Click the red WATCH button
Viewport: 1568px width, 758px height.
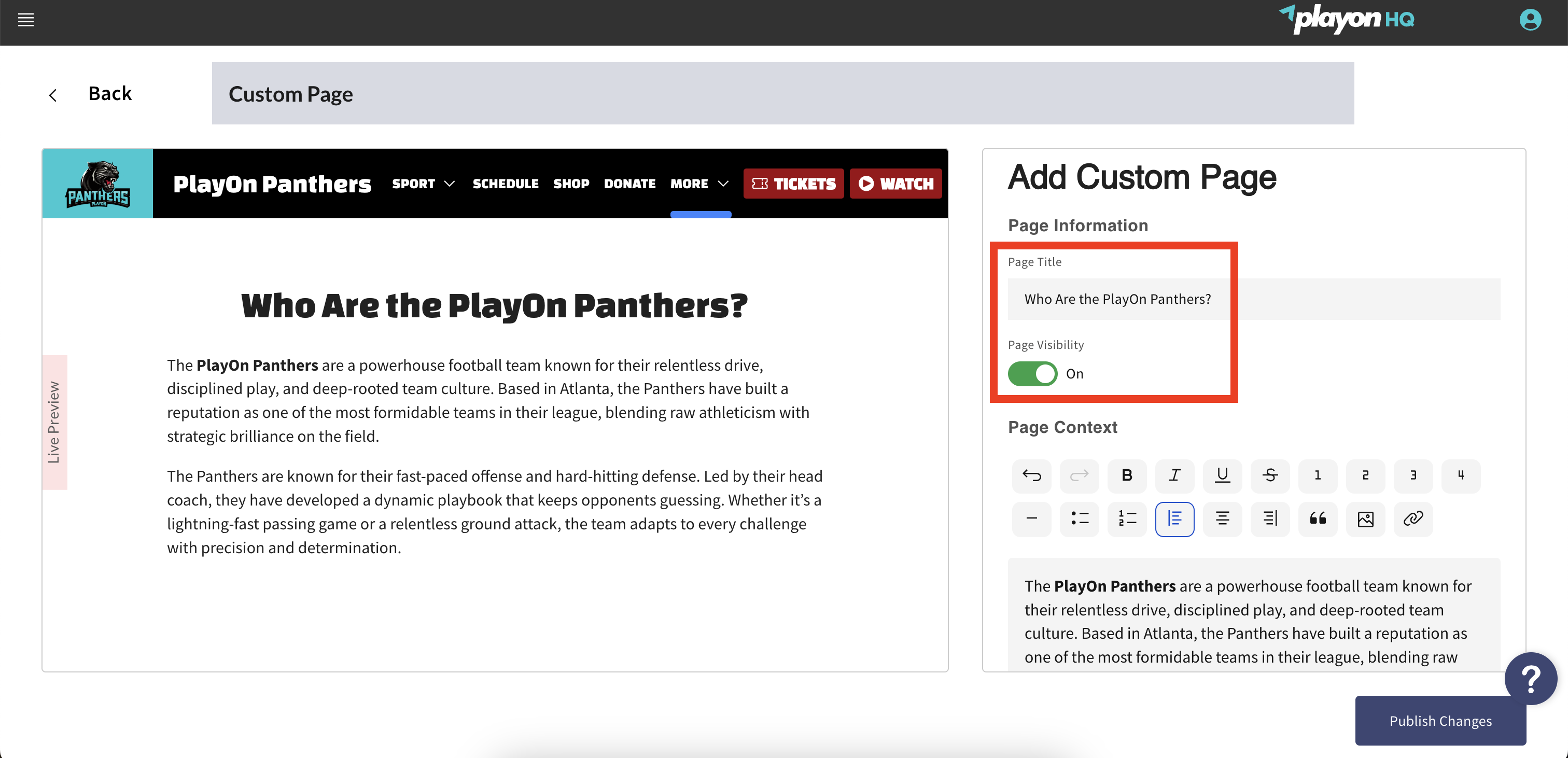click(x=895, y=184)
